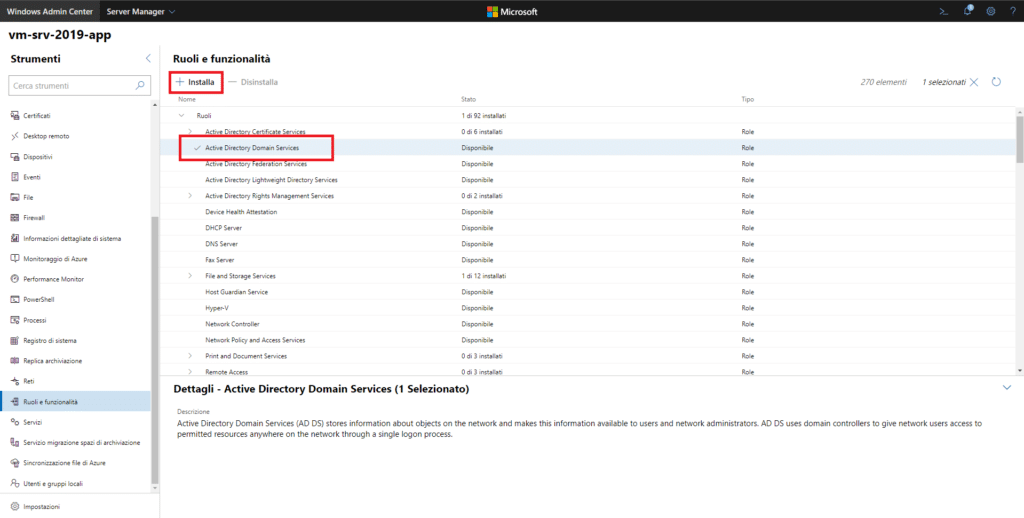Open the Eventi tool icon
The height and width of the screenshot is (518, 1024).
pyautogui.click(x=15, y=177)
